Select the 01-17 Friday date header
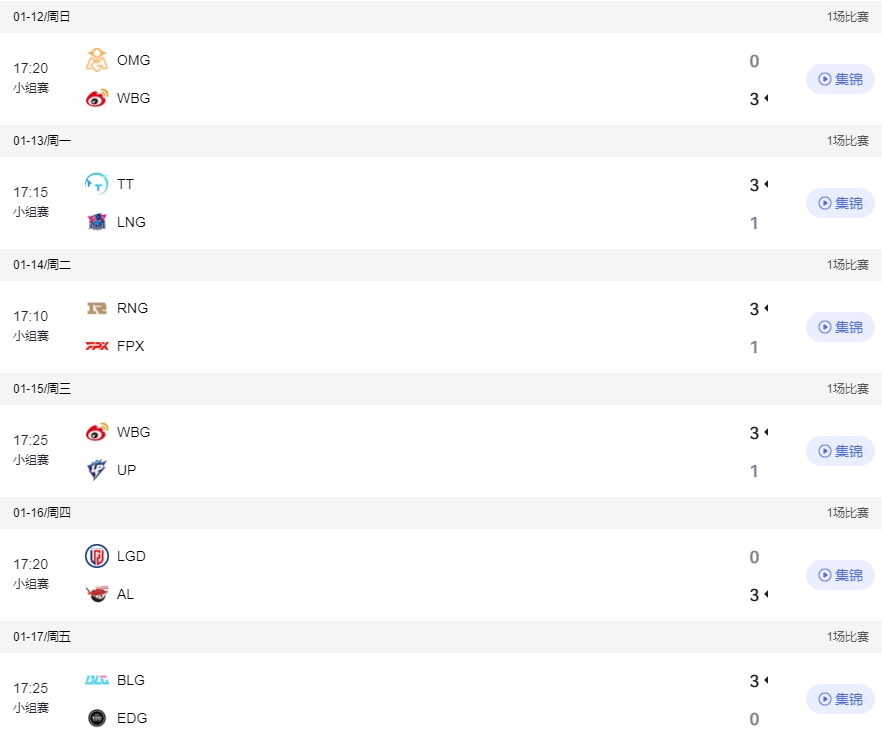The image size is (882, 738). [x=42, y=637]
